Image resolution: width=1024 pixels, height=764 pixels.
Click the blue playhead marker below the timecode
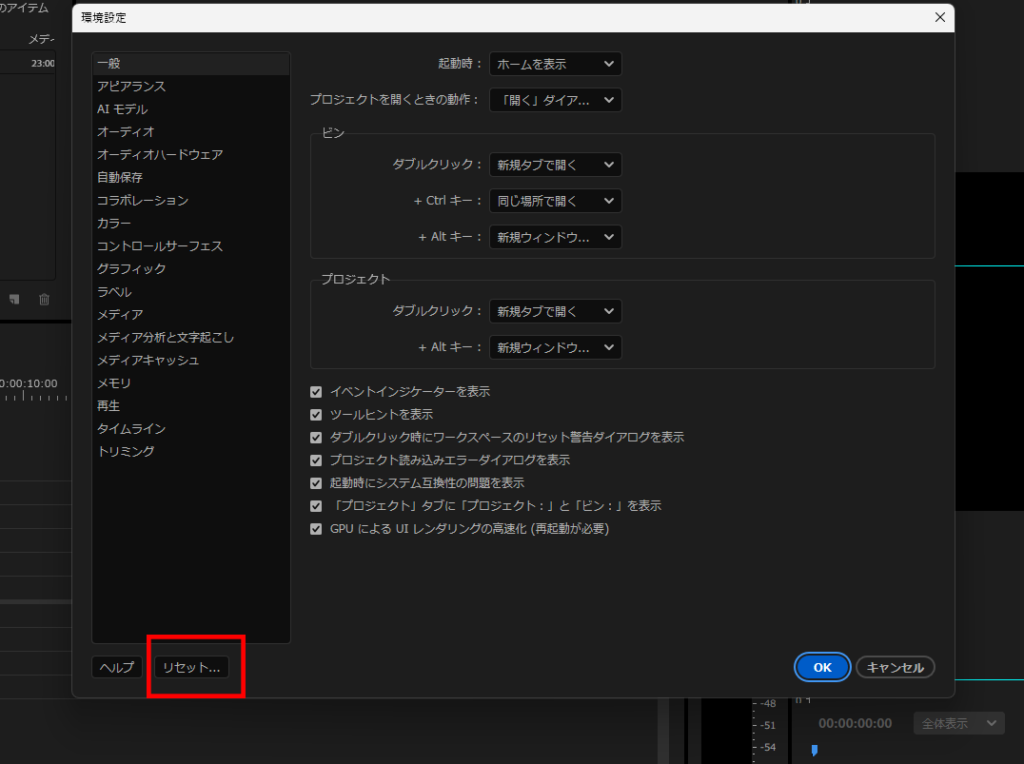814,750
